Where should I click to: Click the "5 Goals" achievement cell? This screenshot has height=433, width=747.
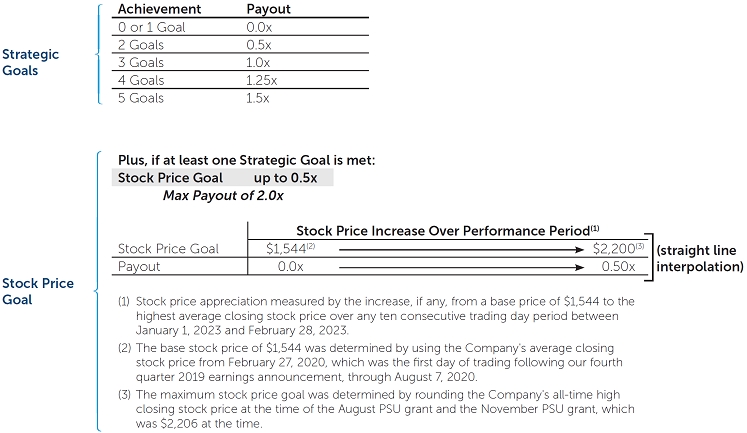point(144,99)
